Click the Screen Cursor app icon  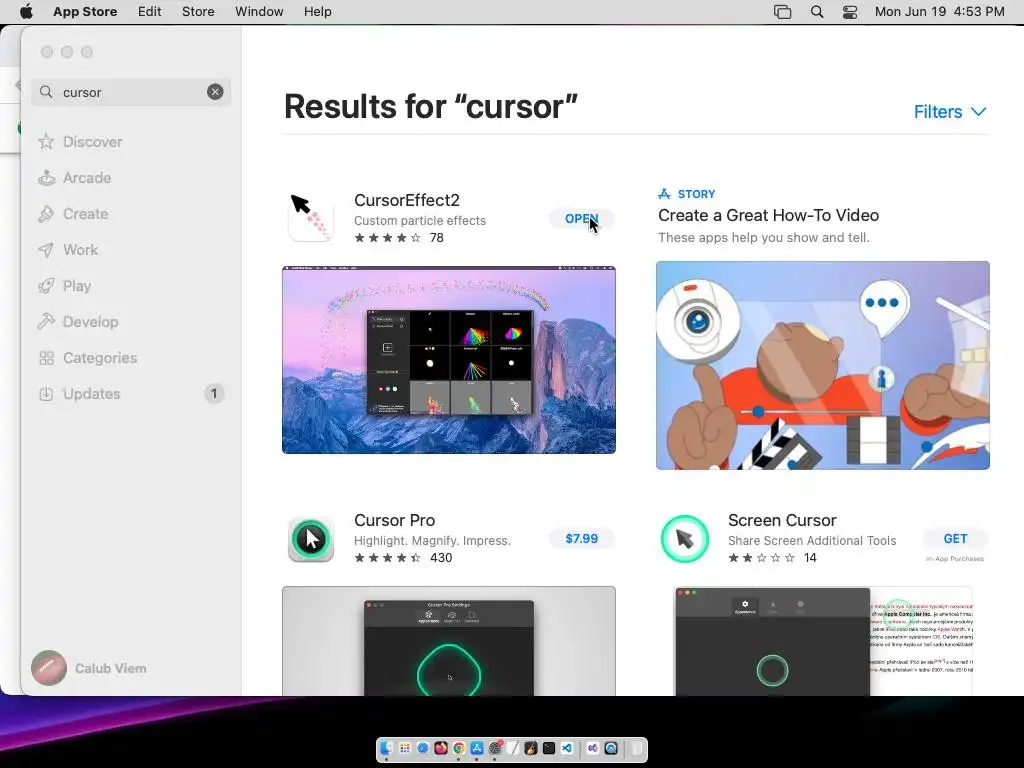click(684, 539)
